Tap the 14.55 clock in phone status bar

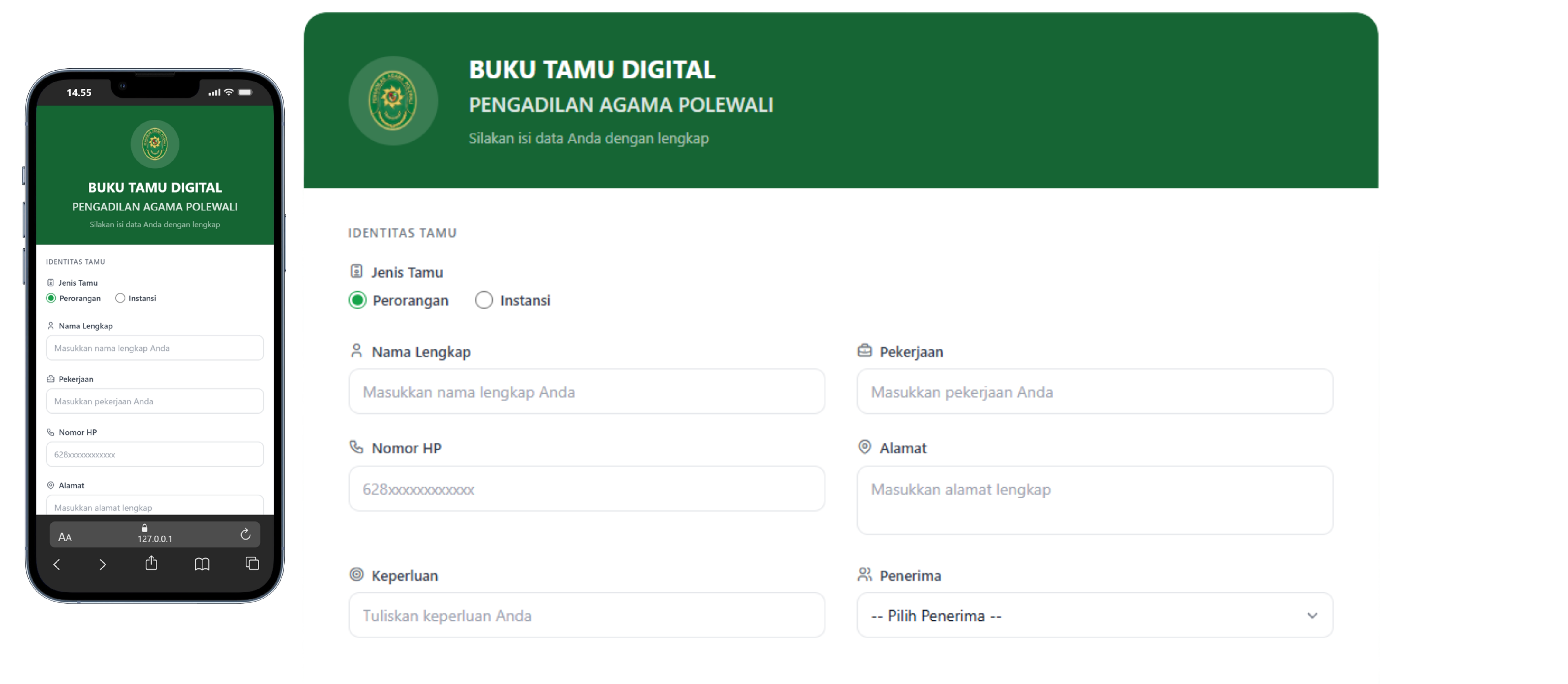click(x=79, y=92)
